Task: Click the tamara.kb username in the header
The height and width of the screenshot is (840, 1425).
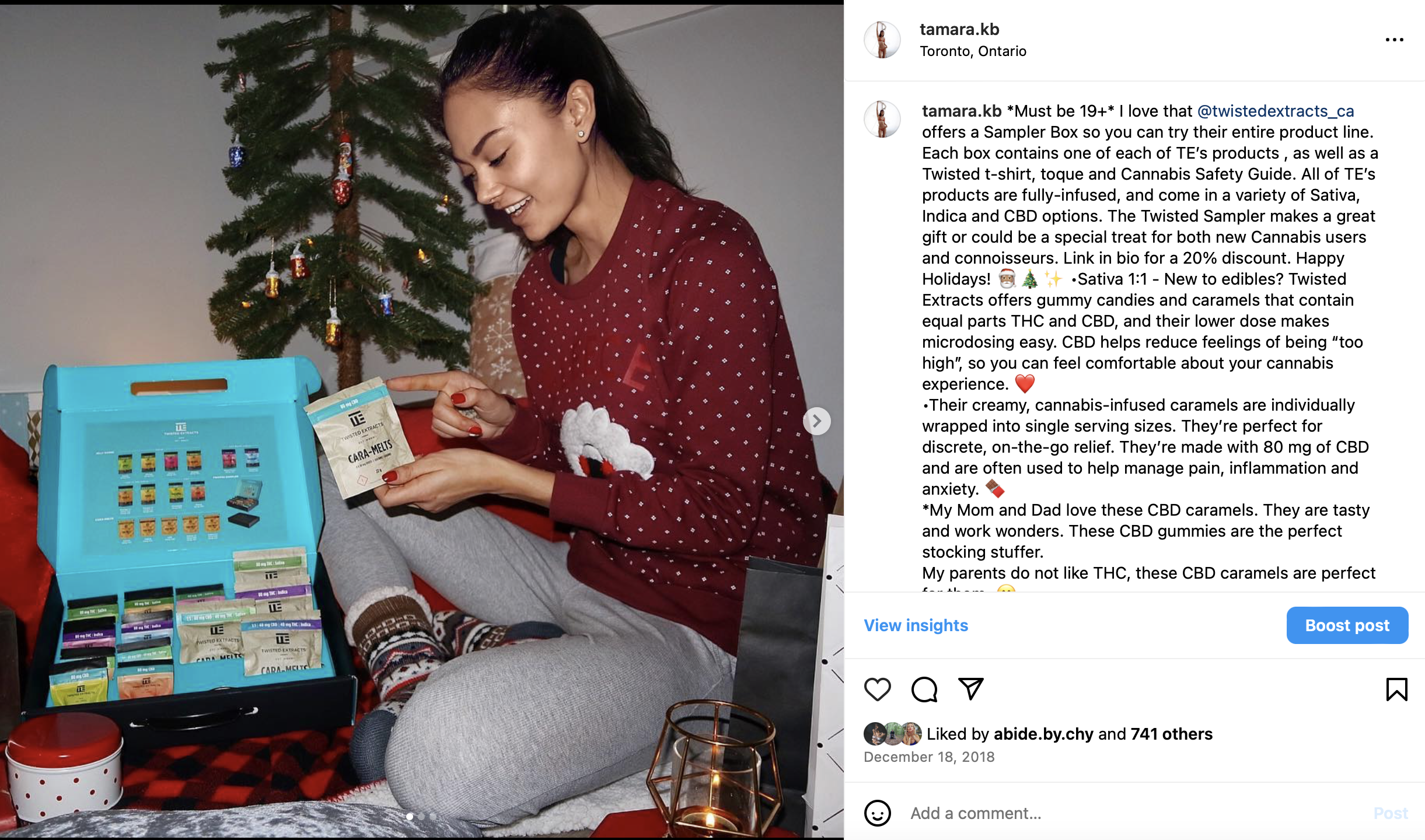Action: [x=959, y=29]
